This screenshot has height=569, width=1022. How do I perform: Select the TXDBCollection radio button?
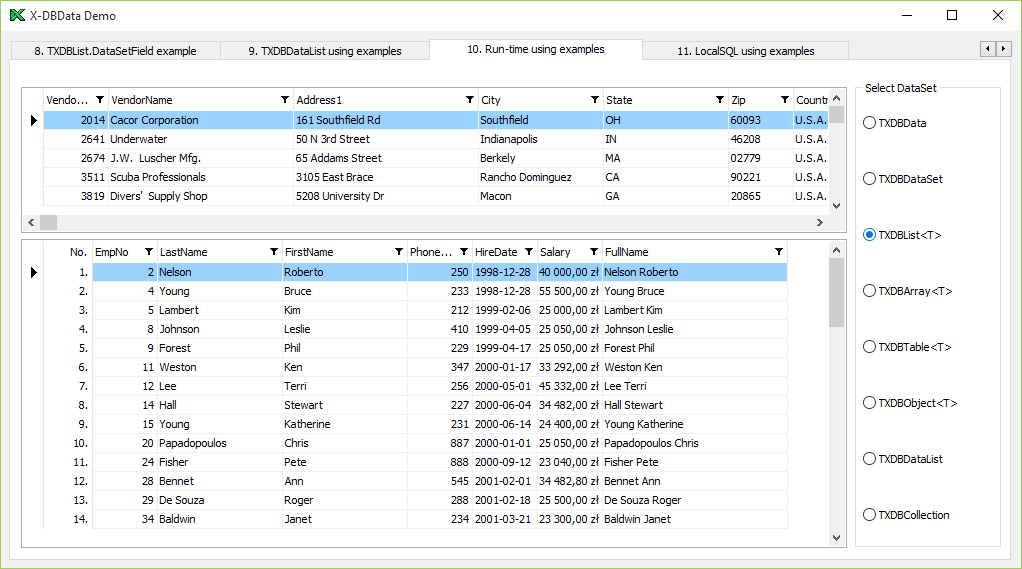click(x=868, y=515)
